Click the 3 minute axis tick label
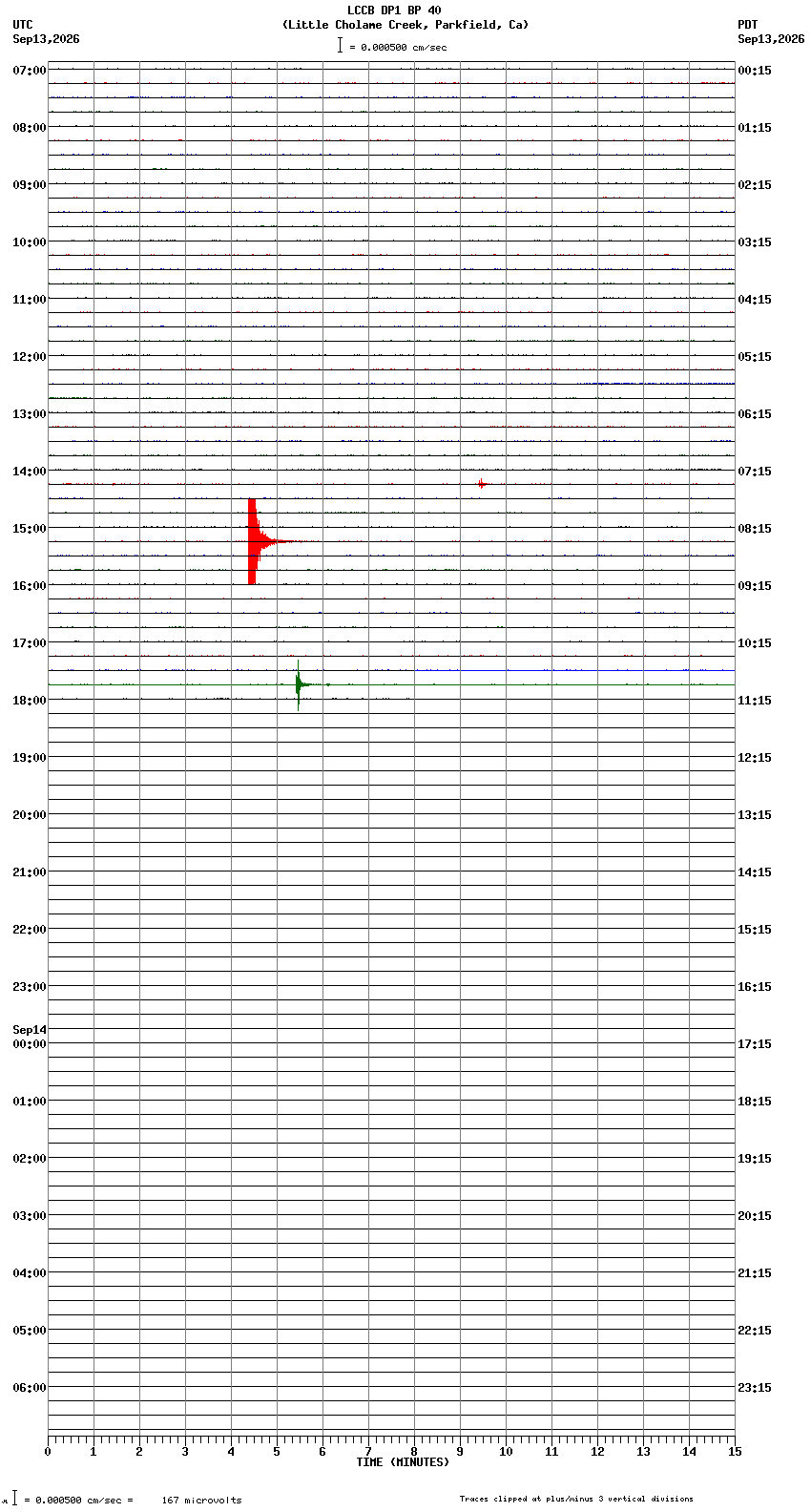The image size is (811, 1512). click(185, 1452)
